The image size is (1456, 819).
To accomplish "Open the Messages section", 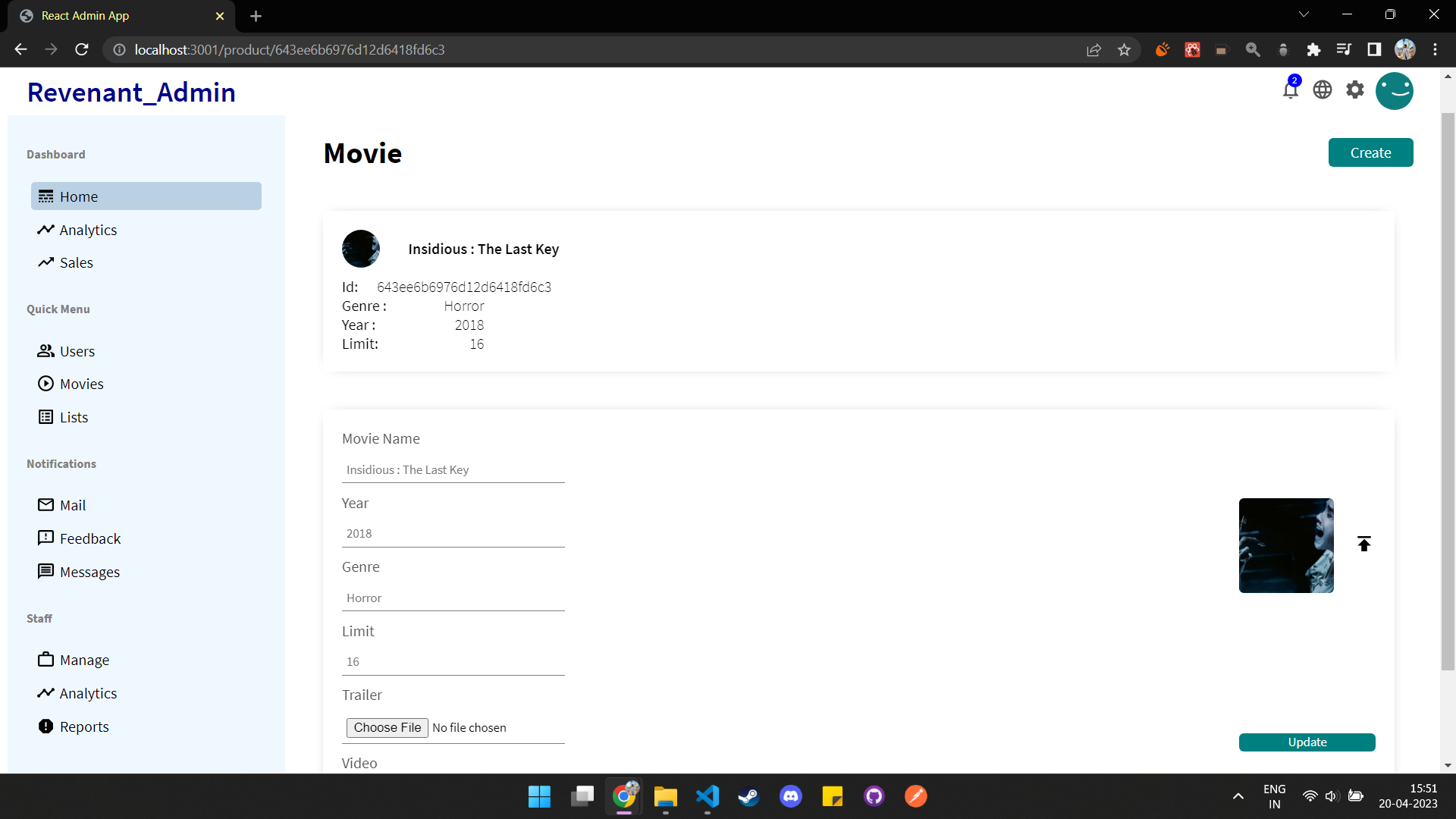I will tap(90, 572).
